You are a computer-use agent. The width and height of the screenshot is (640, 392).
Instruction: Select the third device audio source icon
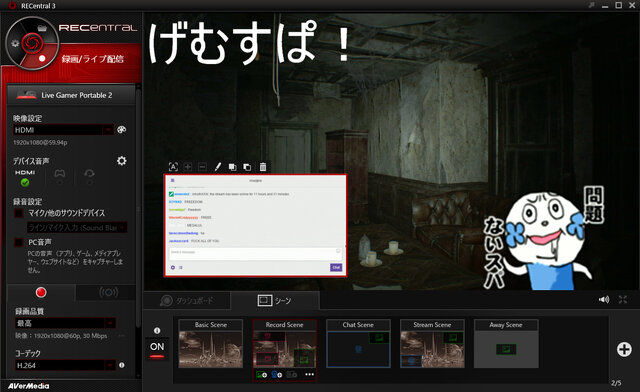pyautogui.click(x=89, y=176)
